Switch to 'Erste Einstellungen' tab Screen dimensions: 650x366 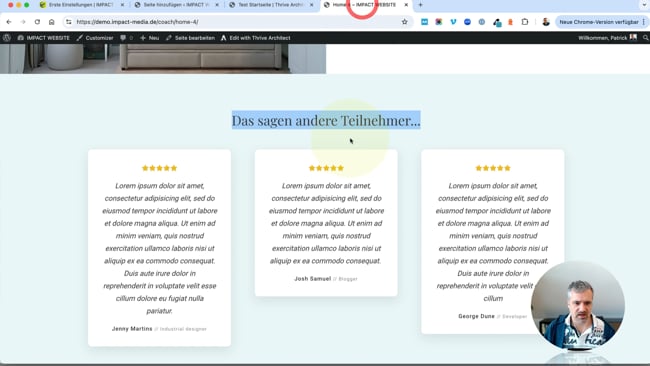pyautogui.click(x=81, y=5)
